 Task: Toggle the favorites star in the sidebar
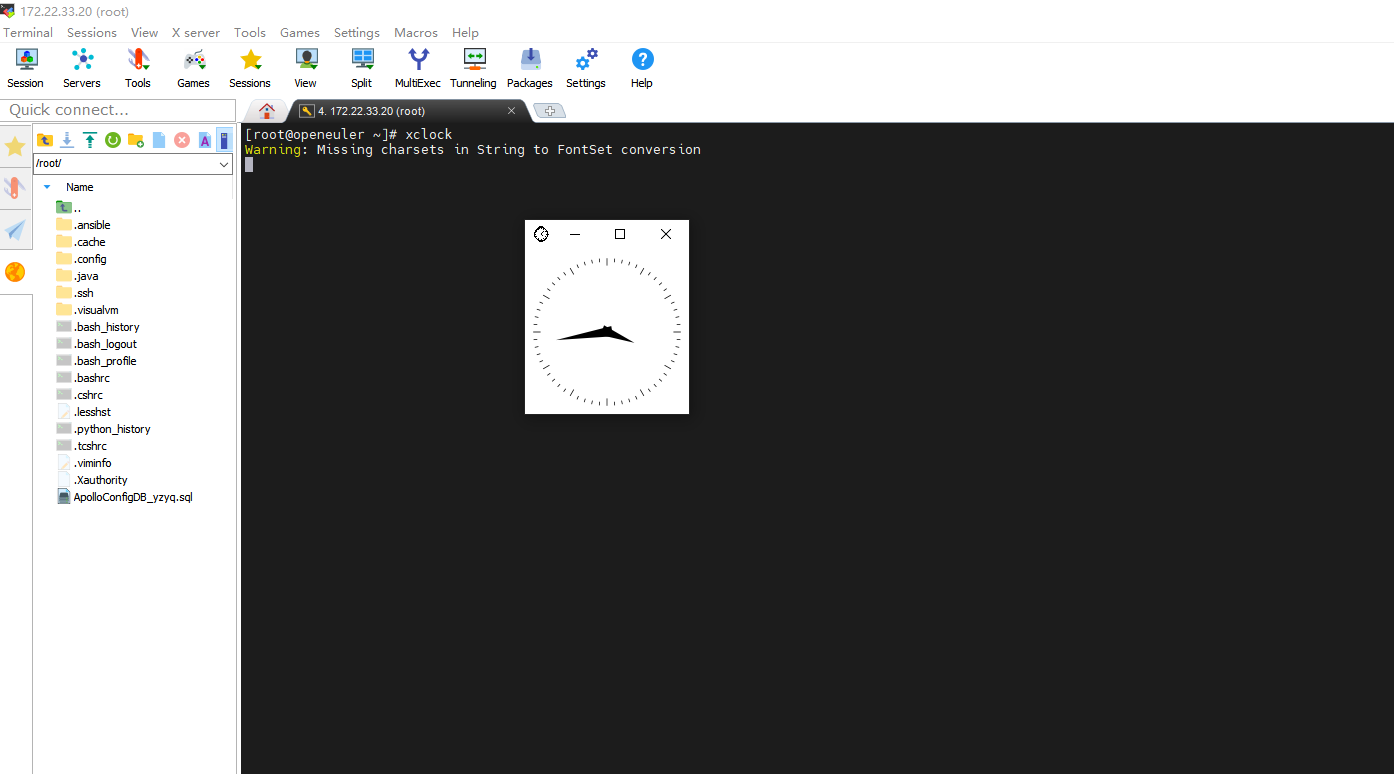click(15, 146)
